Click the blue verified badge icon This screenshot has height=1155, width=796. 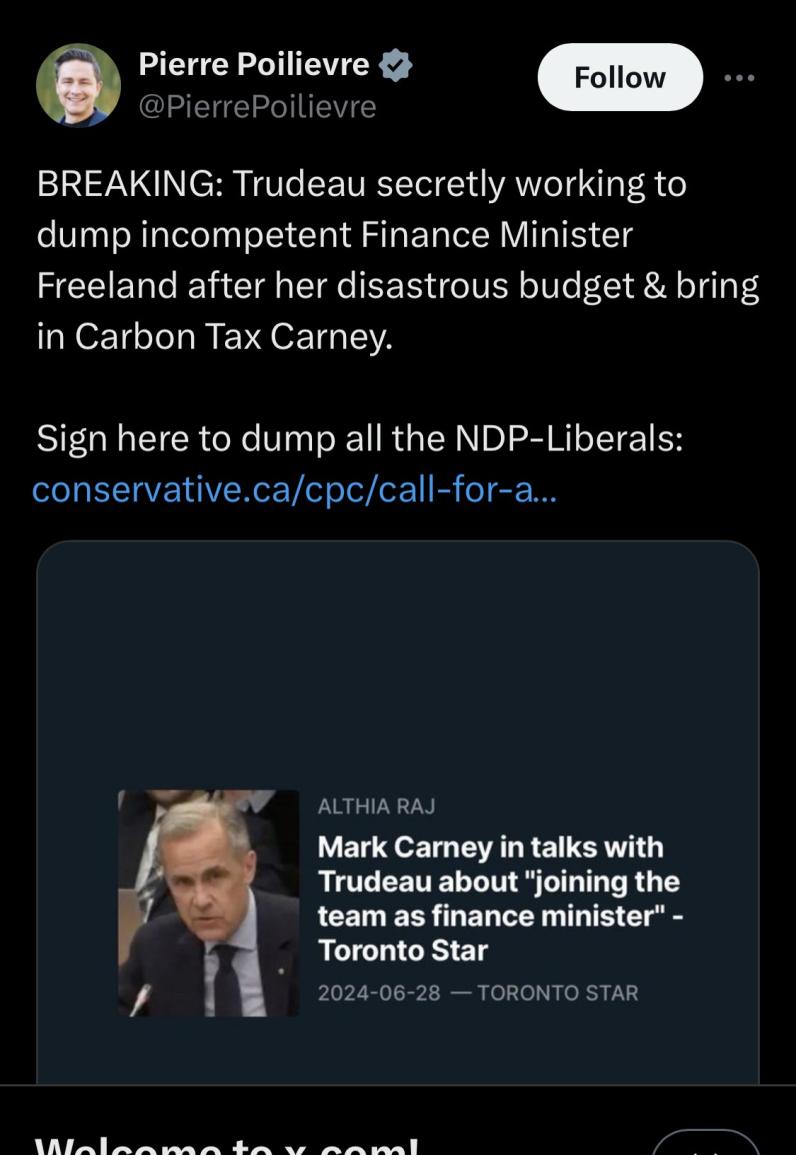[398, 66]
